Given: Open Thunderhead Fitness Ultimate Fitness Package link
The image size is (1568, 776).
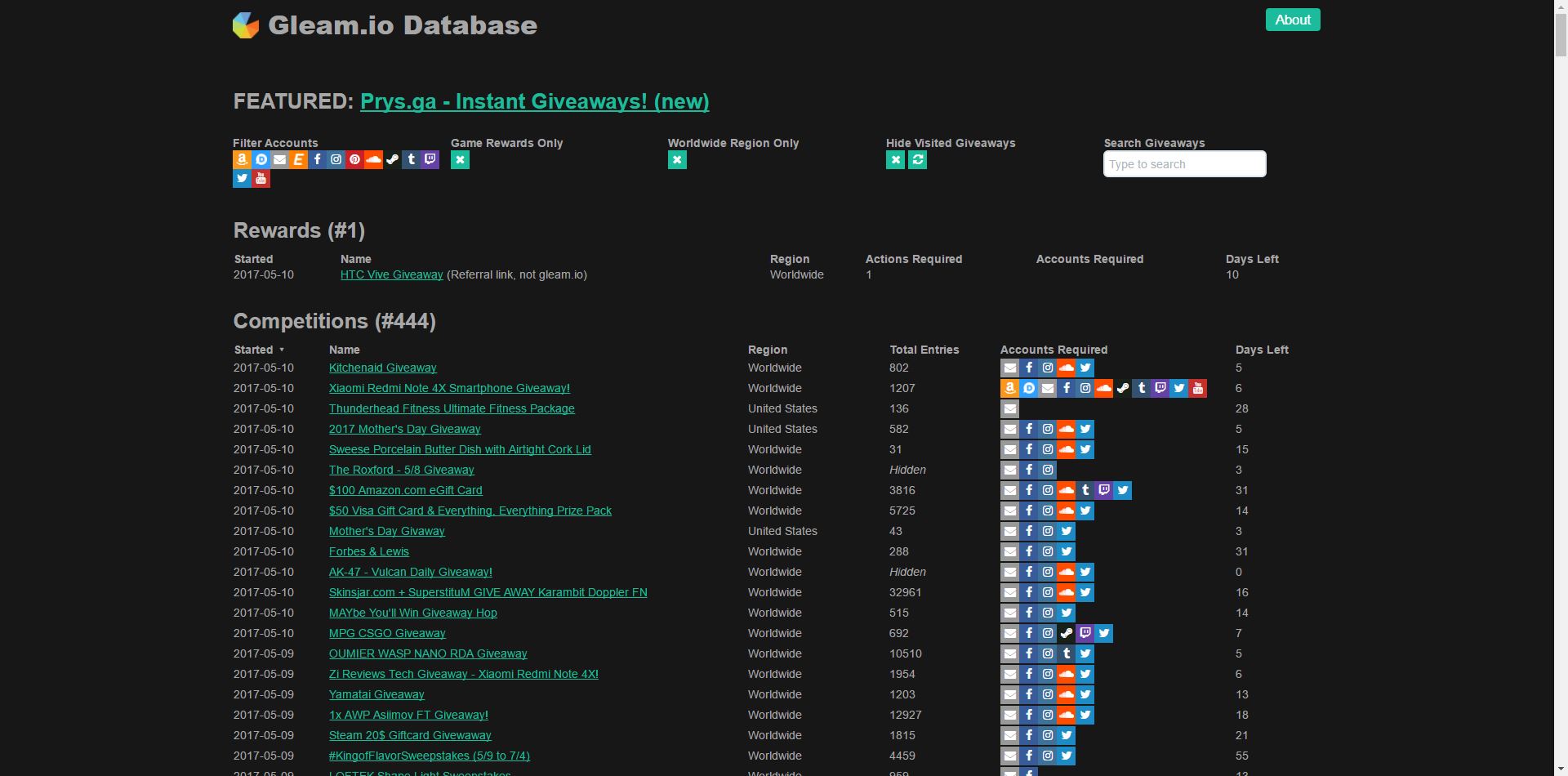Looking at the screenshot, I should click(x=452, y=408).
